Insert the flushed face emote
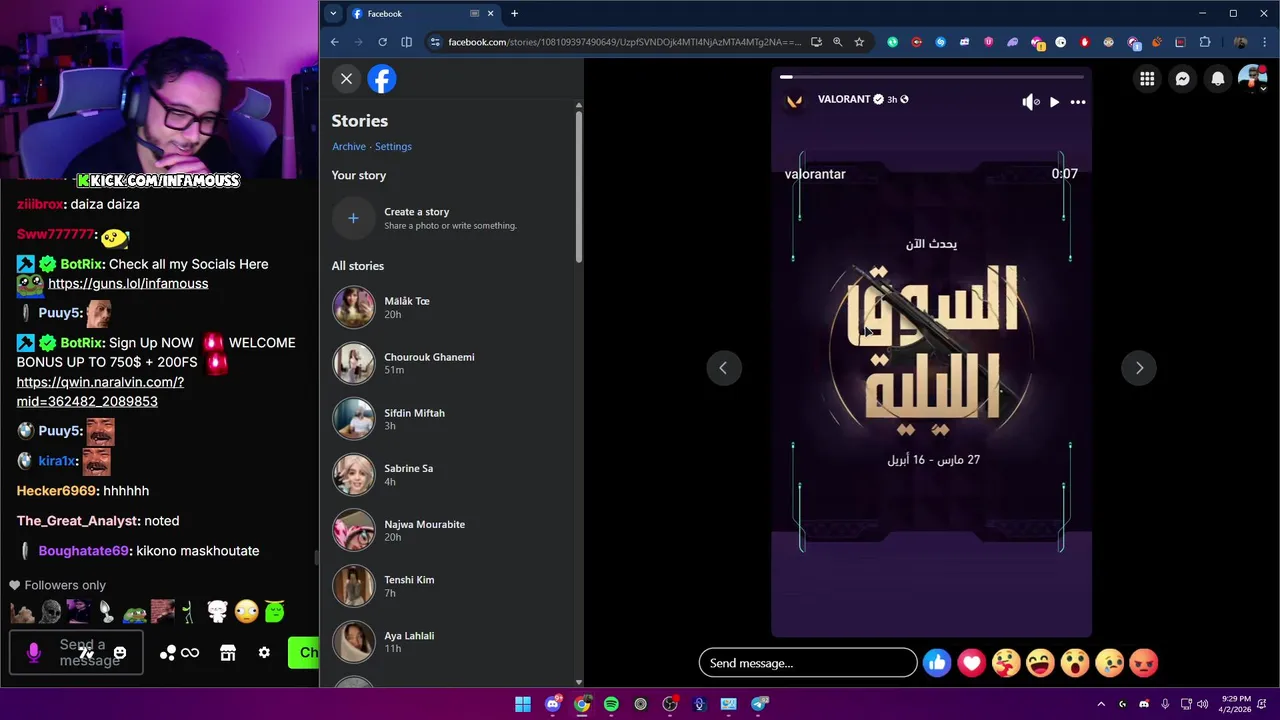Image resolution: width=1280 pixels, height=720 pixels. click(x=246, y=612)
